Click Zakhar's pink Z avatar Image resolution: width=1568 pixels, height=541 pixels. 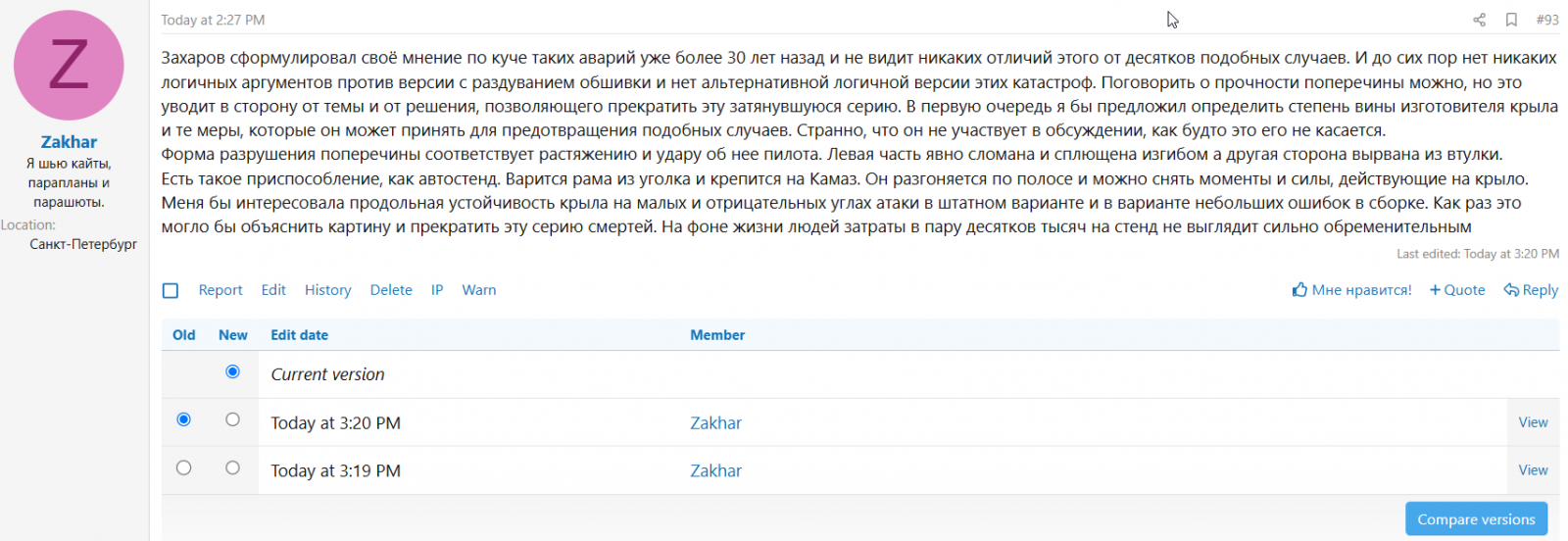69,66
